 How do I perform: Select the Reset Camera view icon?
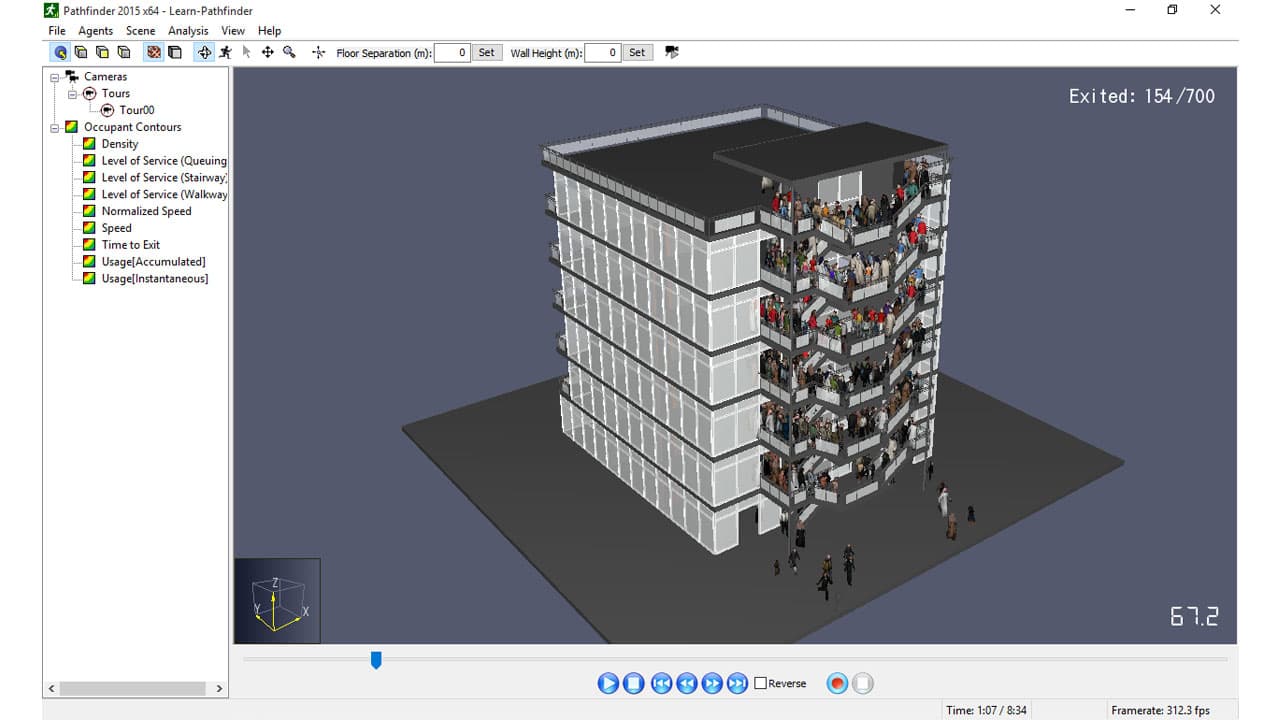tap(59, 52)
